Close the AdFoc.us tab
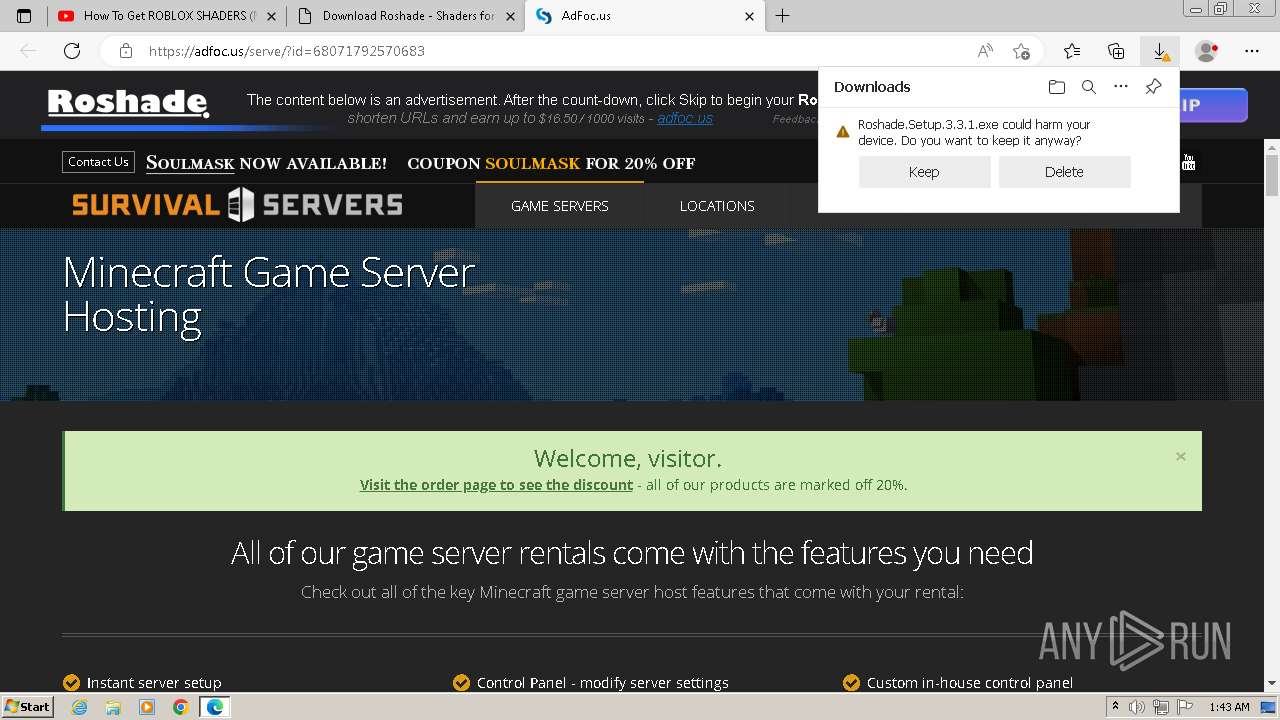 750,16
